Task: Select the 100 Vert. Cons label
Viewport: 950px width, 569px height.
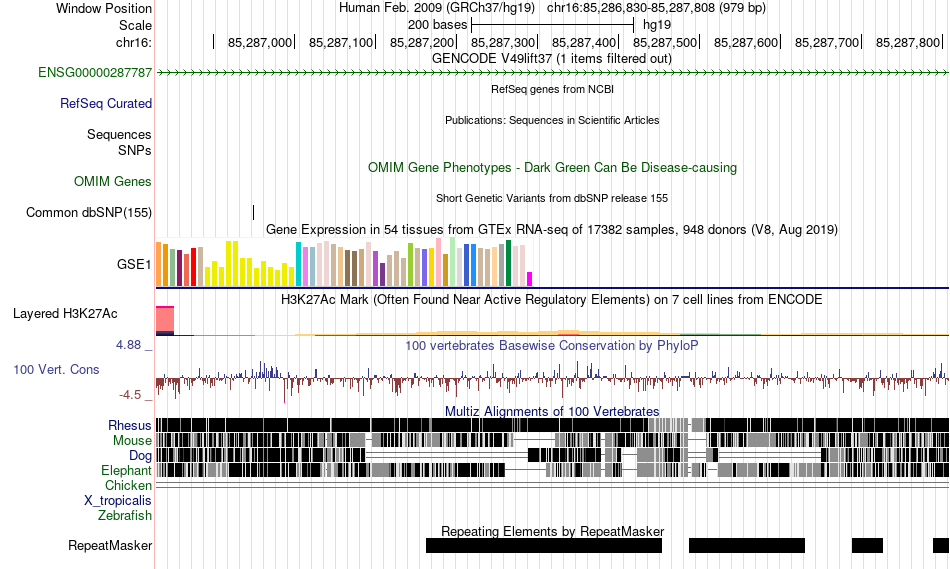Action: (56, 369)
